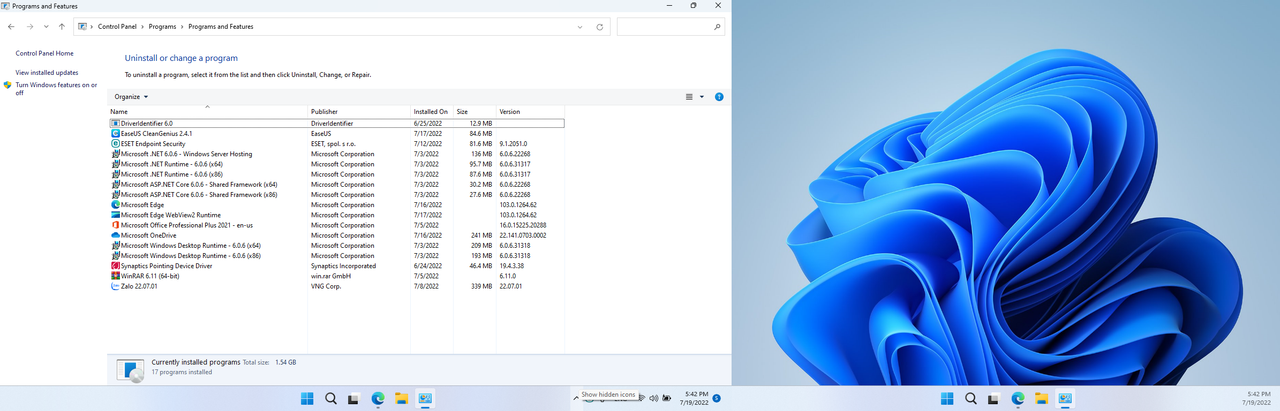
Task: Expand the chevron after Programs breadcrumb
Action: click(x=181, y=27)
